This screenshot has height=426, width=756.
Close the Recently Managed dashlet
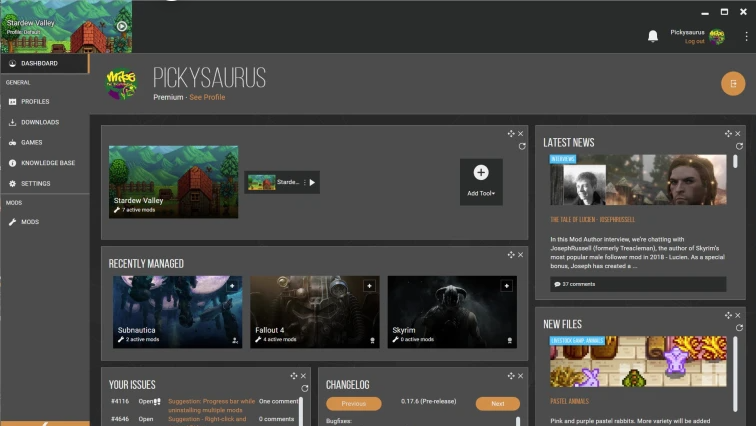click(520, 254)
